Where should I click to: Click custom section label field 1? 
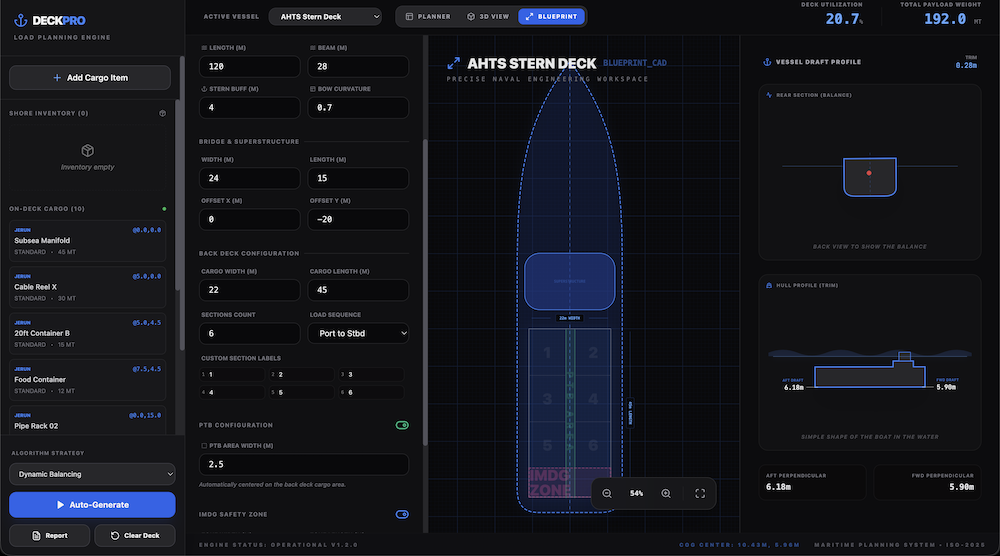coord(232,375)
